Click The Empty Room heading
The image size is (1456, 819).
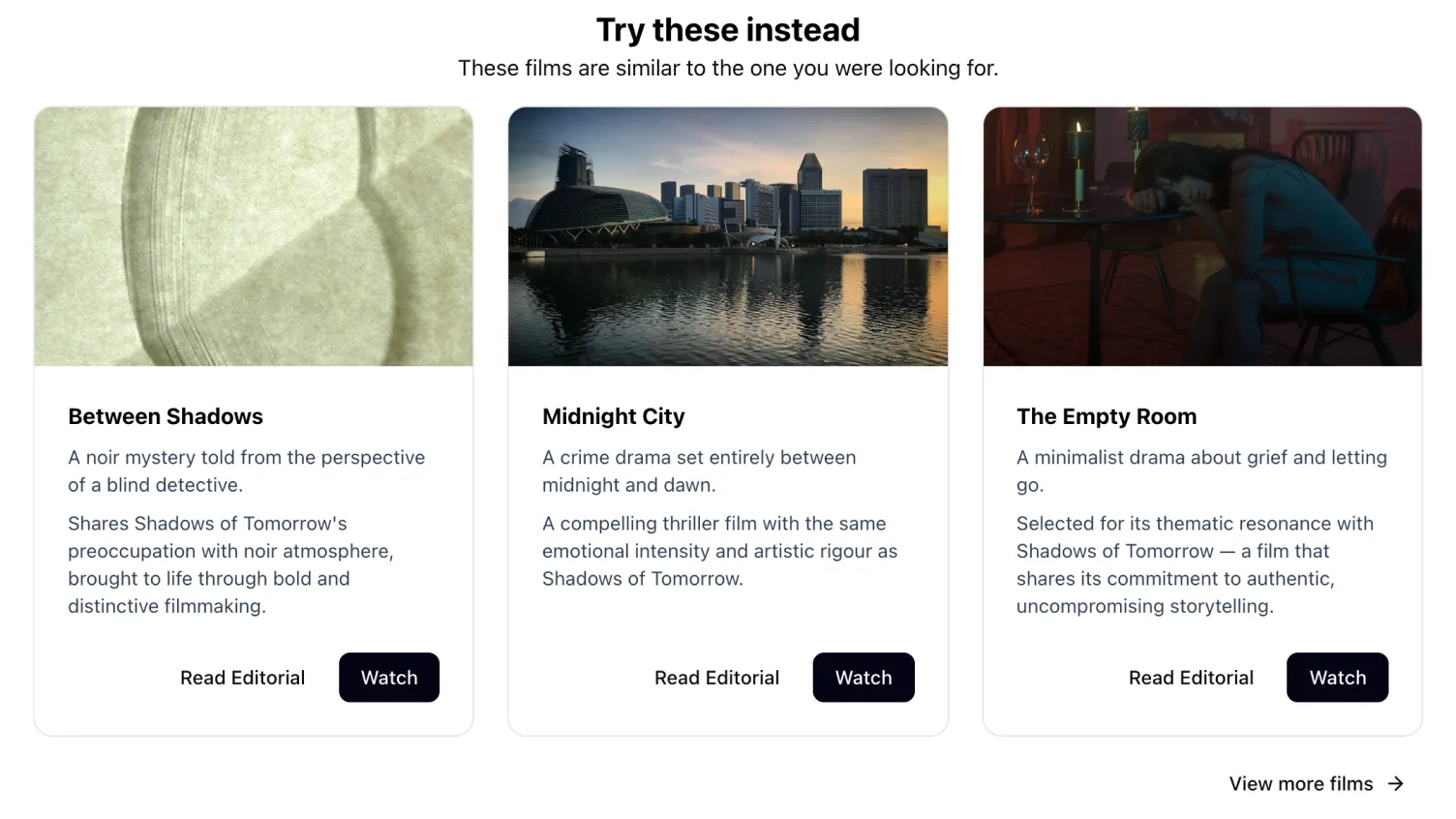[1107, 416]
